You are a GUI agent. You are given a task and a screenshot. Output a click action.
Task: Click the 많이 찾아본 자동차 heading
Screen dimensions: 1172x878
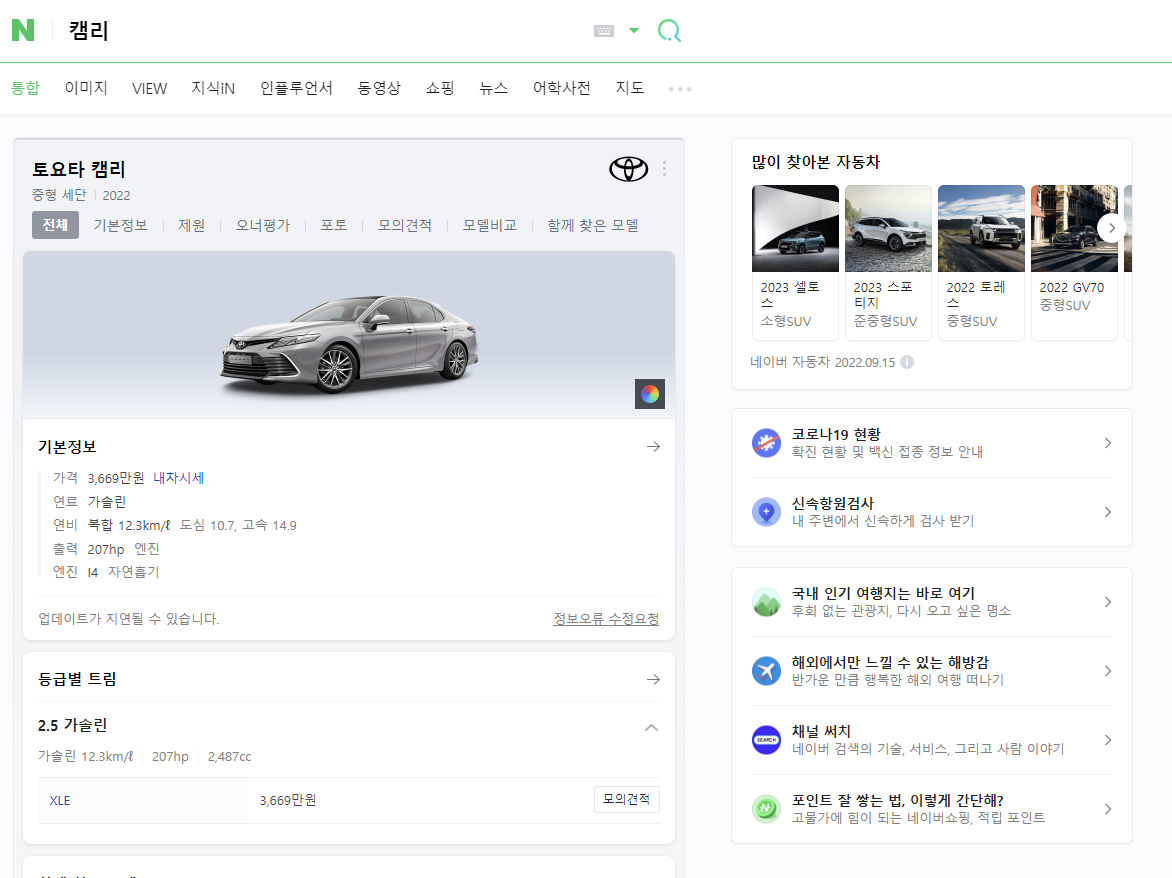(x=815, y=162)
